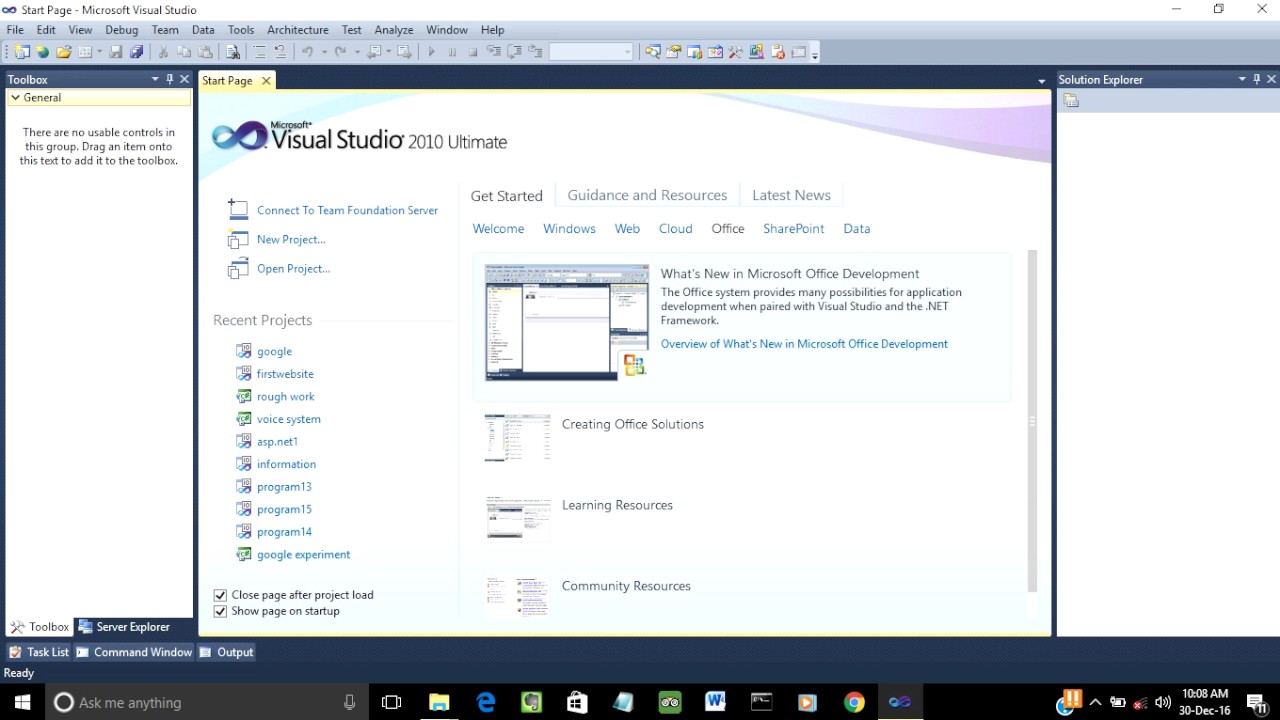Viewport: 1280px width, 720px height.
Task: Pin the Toolbox panel with auto-hide pushpin
Action: pos(169,79)
